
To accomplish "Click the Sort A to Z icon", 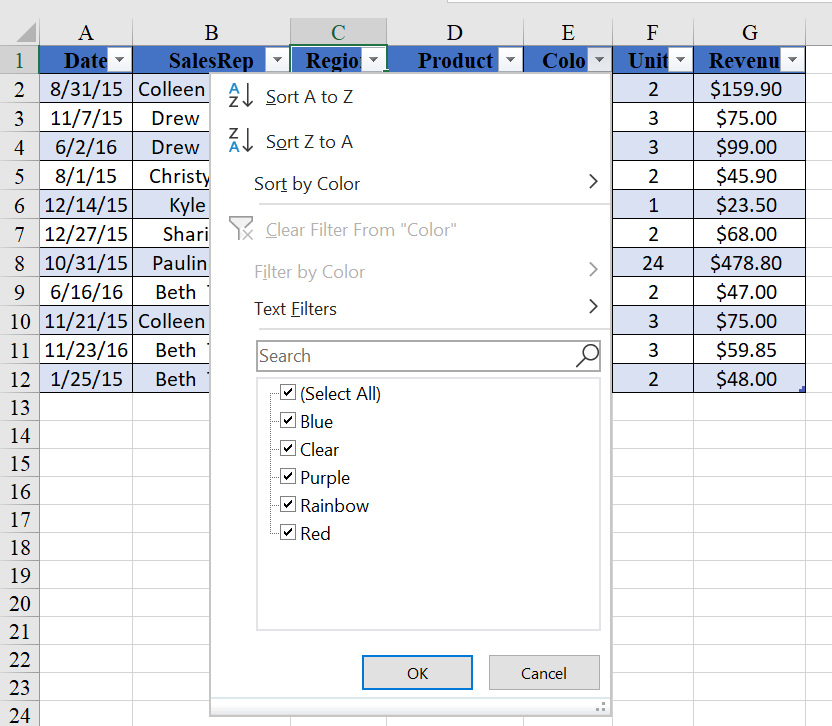I will pos(240,96).
